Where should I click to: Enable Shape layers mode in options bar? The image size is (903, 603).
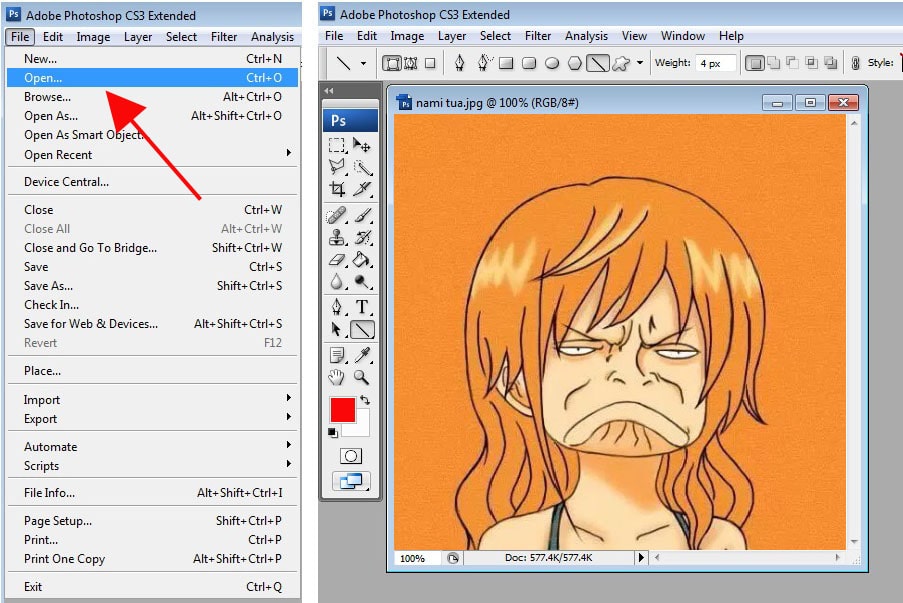(392, 63)
